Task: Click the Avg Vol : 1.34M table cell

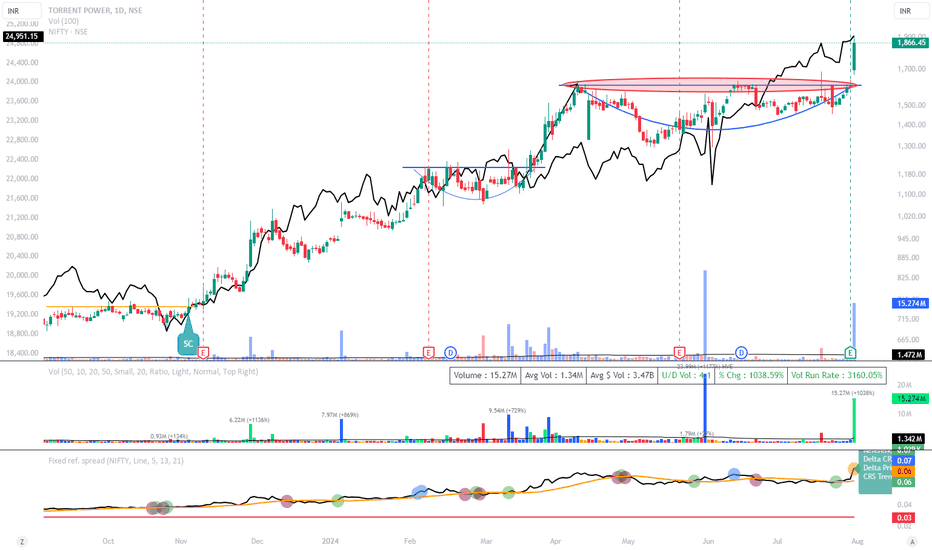Action: coord(554,375)
